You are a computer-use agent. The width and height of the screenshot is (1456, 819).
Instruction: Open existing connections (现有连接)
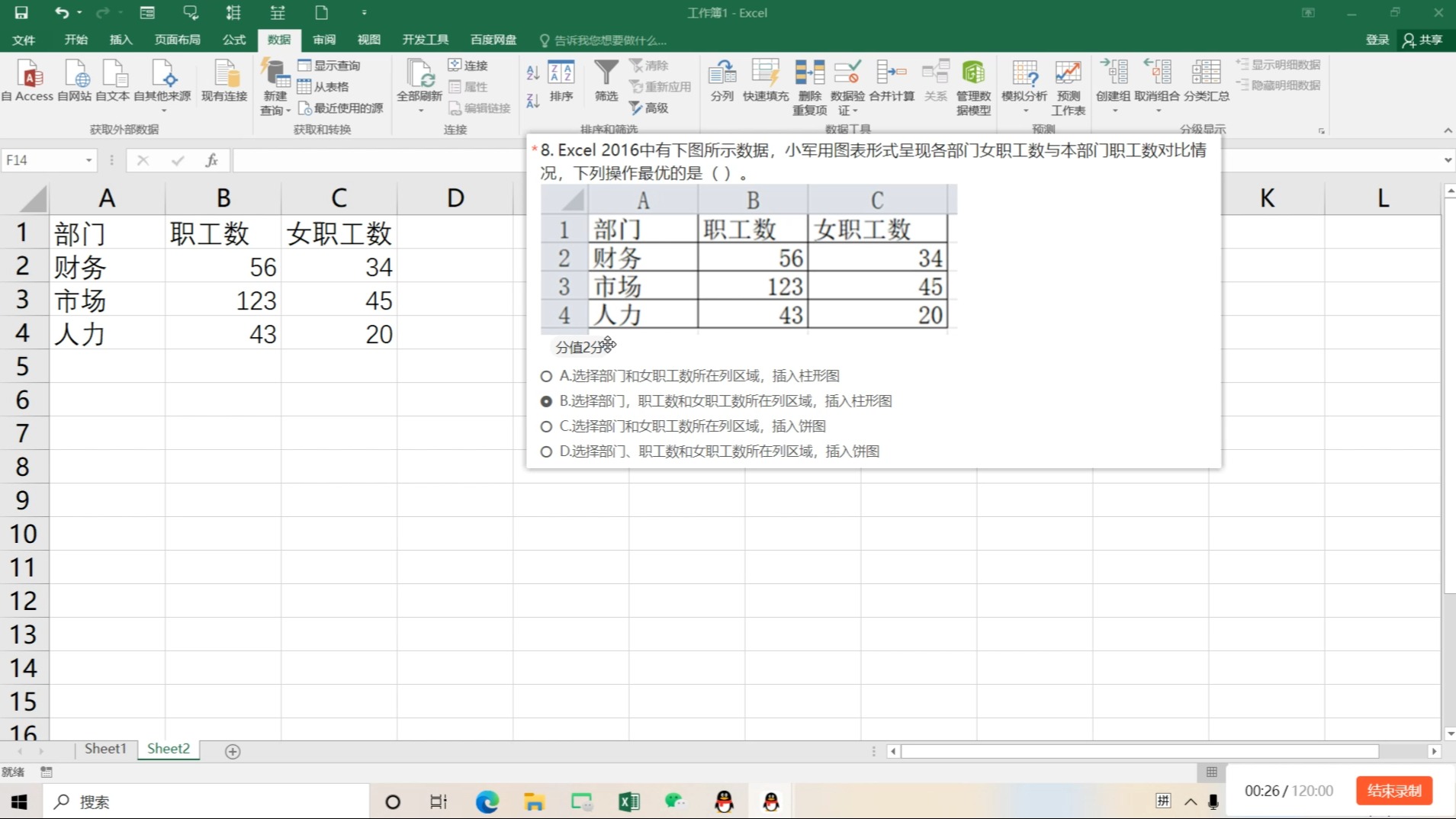[x=224, y=81]
